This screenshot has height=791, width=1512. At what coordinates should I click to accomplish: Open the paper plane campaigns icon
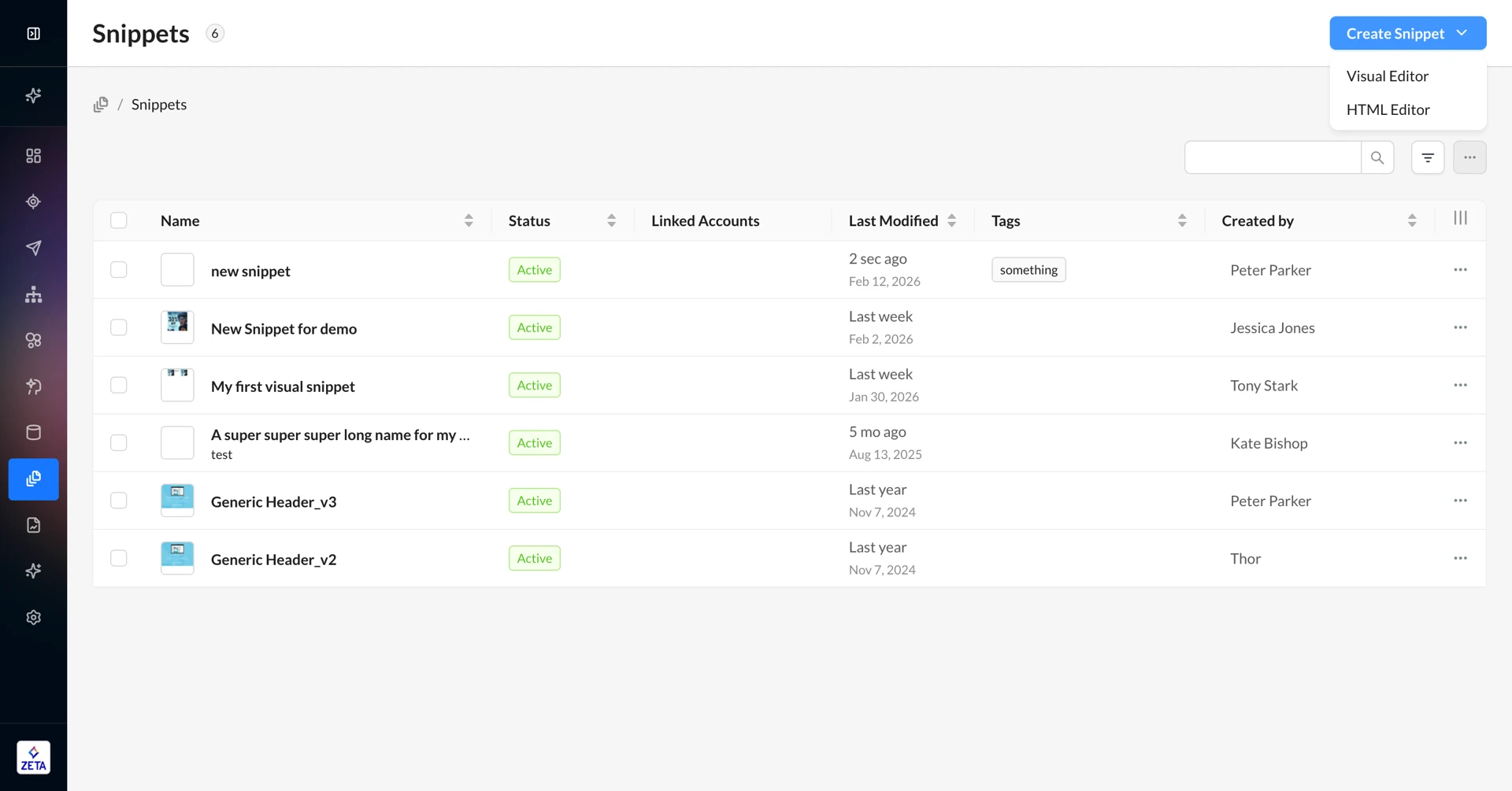coord(33,248)
